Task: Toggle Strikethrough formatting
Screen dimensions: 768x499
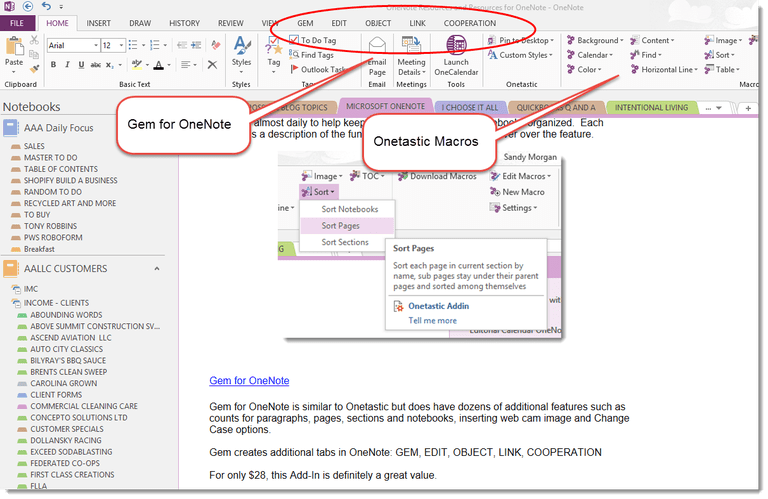Action: [96, 64]
